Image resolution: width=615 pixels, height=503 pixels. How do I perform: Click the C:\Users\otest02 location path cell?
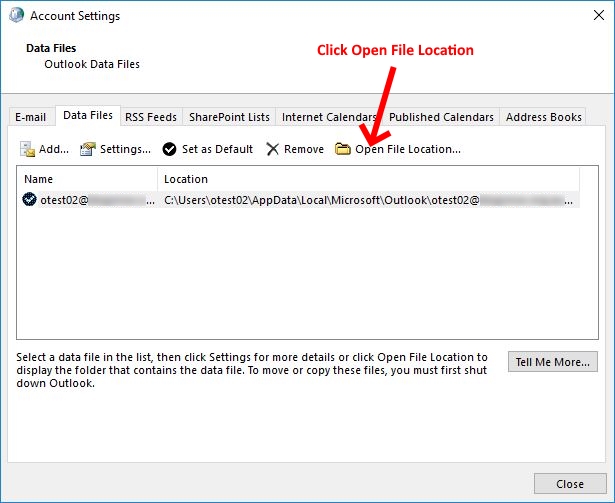(x=368, y=200)
